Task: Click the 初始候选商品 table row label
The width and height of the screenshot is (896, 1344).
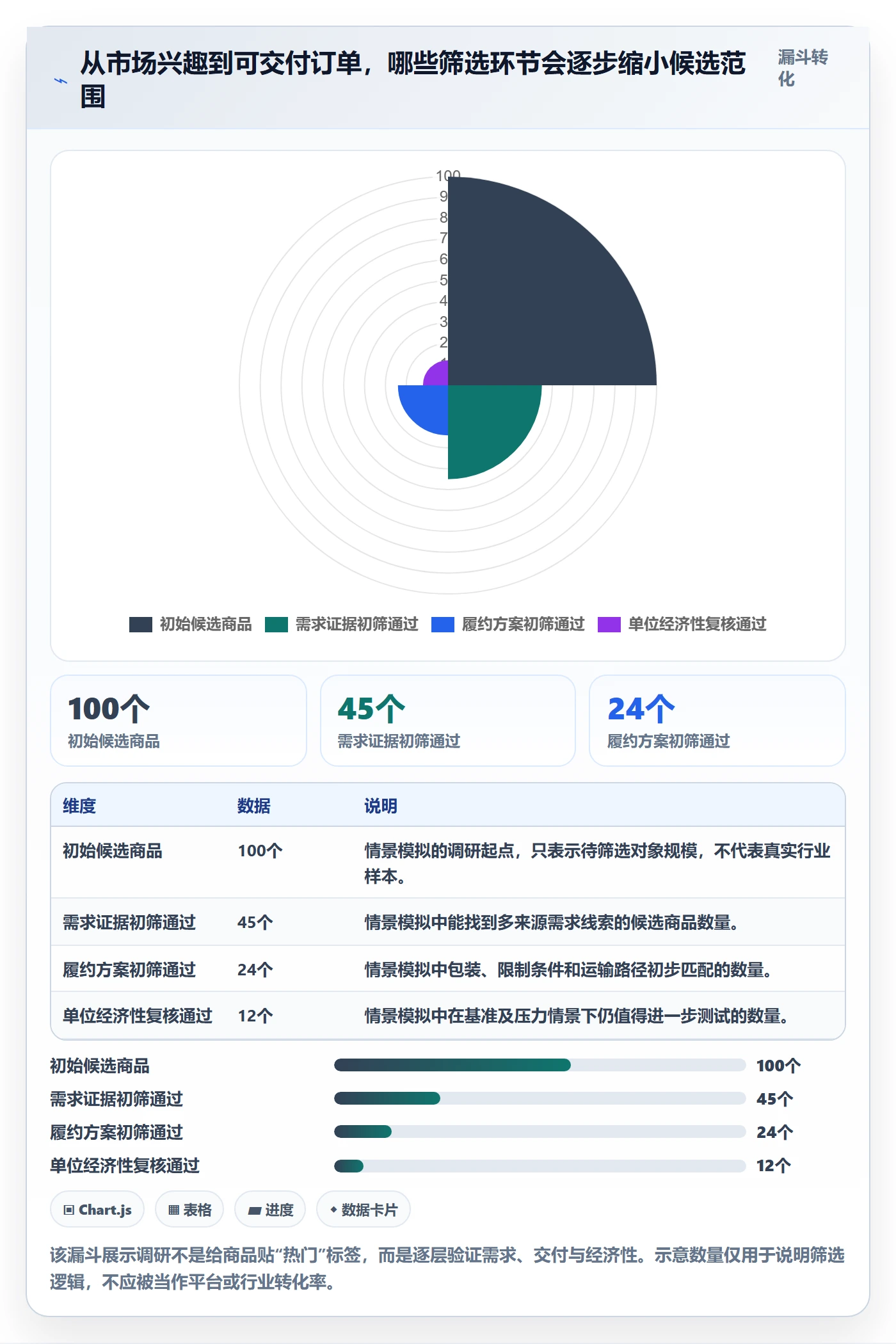Action: coord(113,851)
